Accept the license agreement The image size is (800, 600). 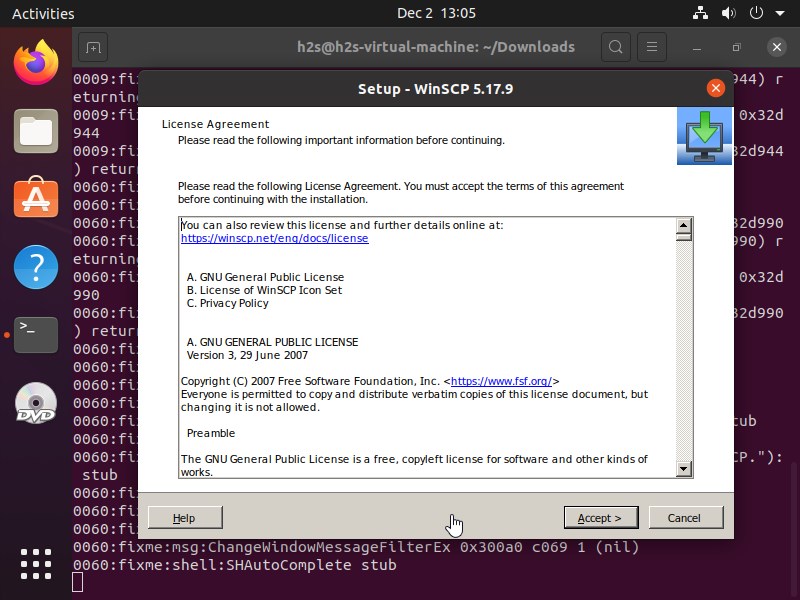point(601,518)
